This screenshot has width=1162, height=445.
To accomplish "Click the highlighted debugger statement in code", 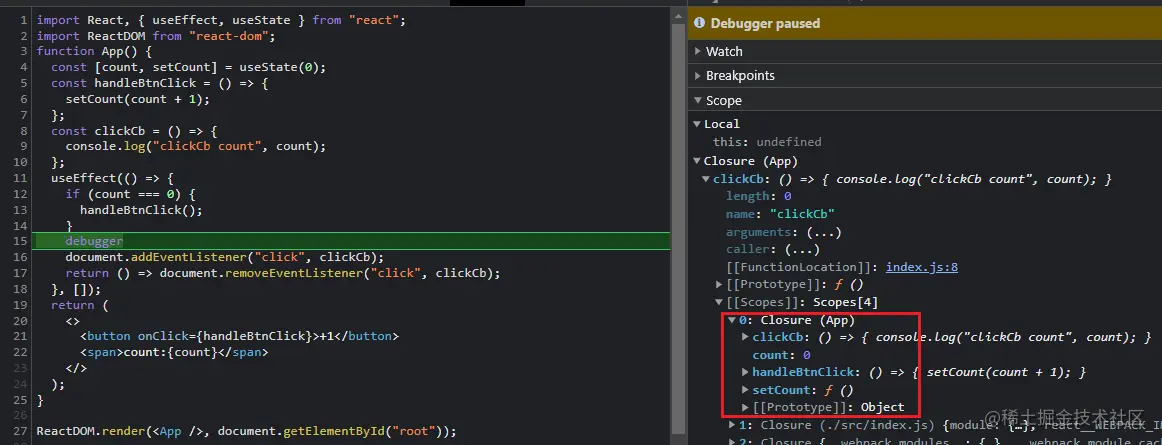I will point(94,241).
